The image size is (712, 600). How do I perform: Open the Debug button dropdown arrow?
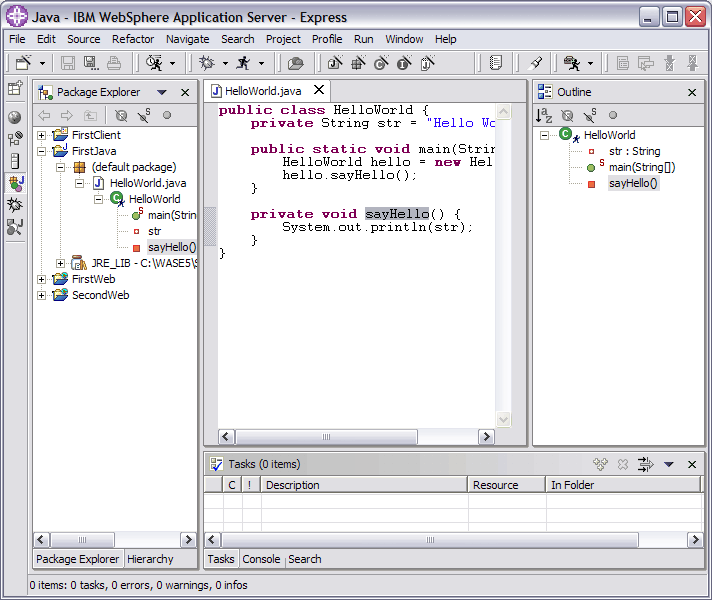point(225,64)
